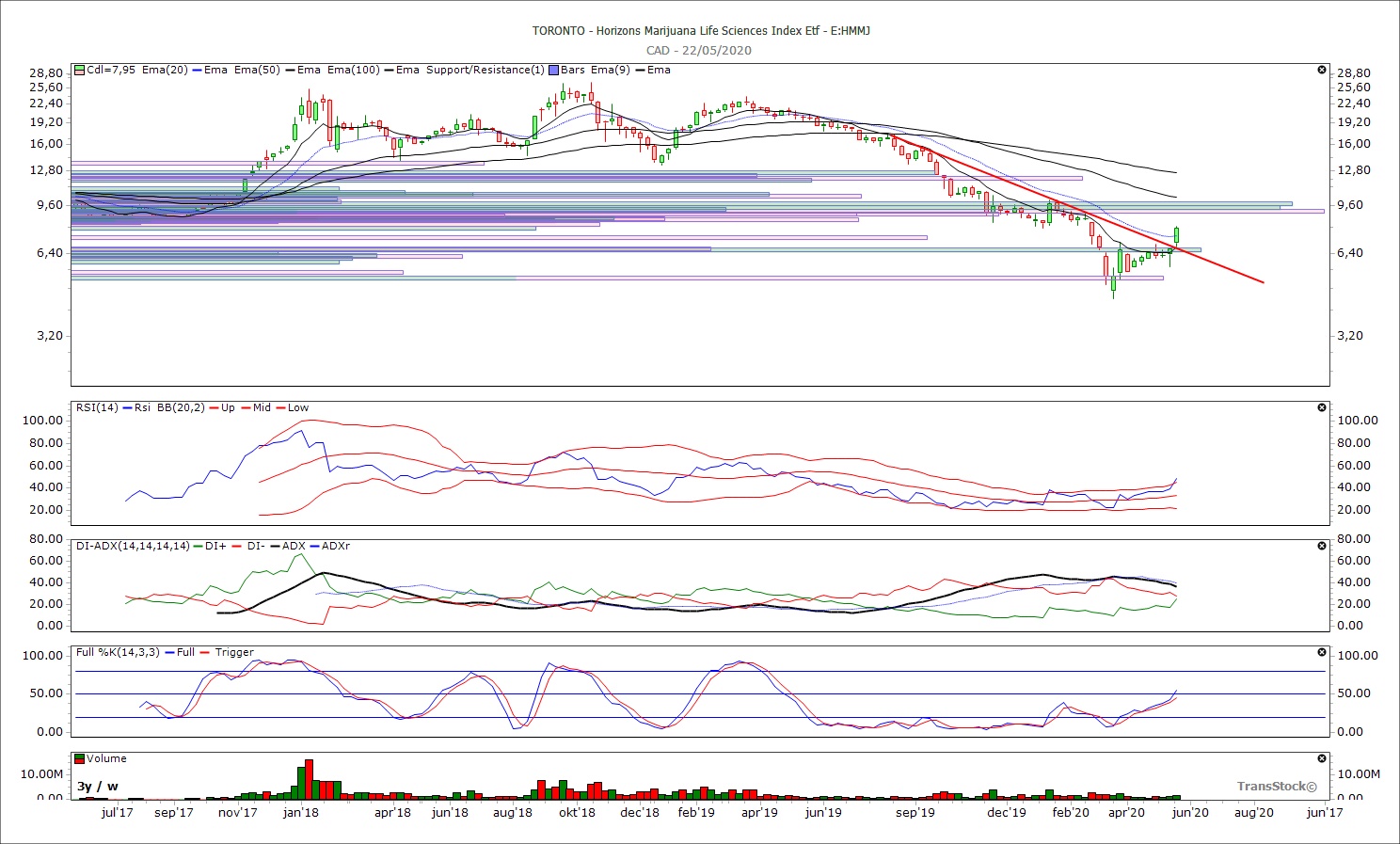Viewport: 1400px width, 844px height.
Task: Click the Volume panel label
Action: click(x=107, y=758)
